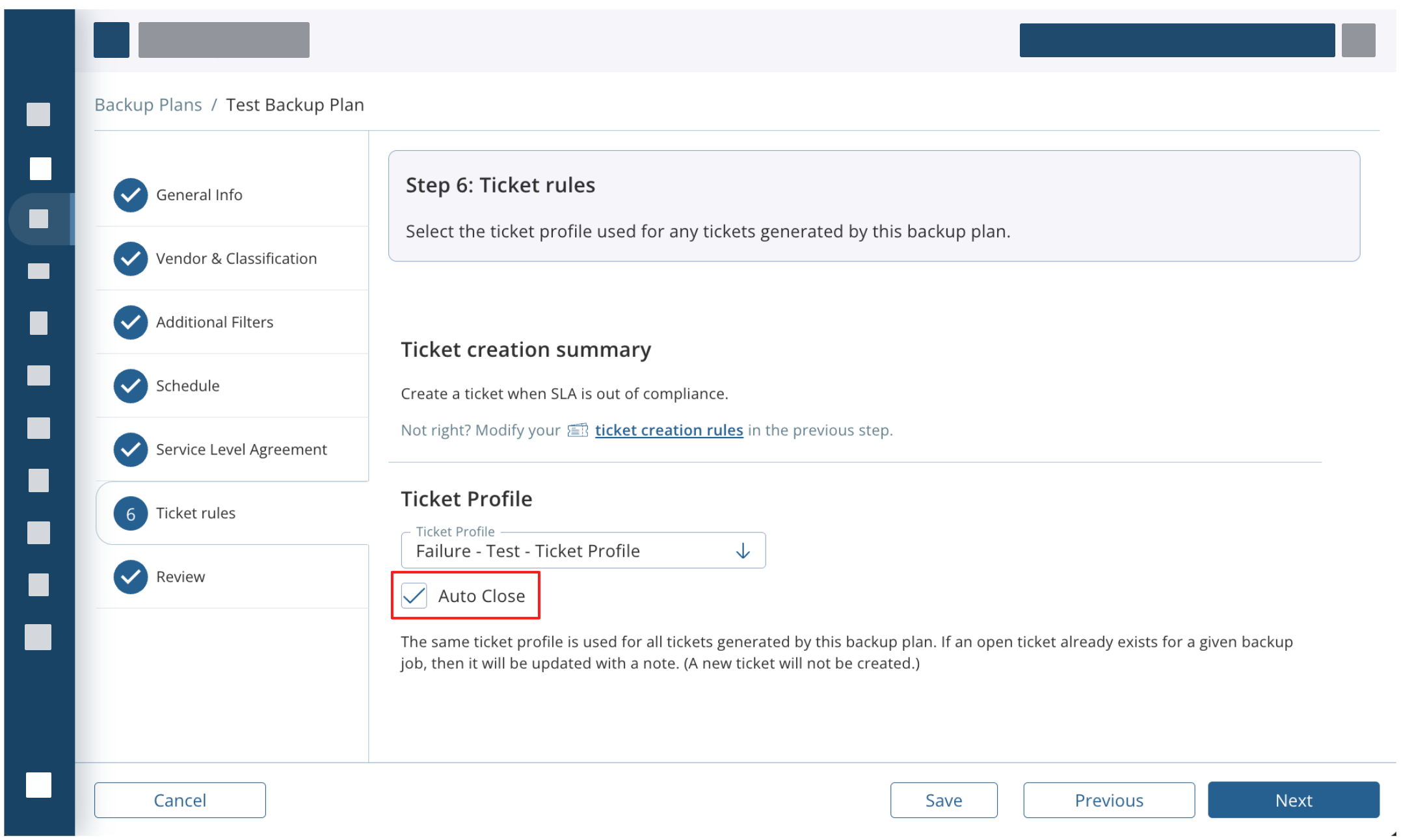Click the topmost sidebar navigation icon
Image resolution: width=1401 pixels, height=840 pixels.
tap(38, 114)
